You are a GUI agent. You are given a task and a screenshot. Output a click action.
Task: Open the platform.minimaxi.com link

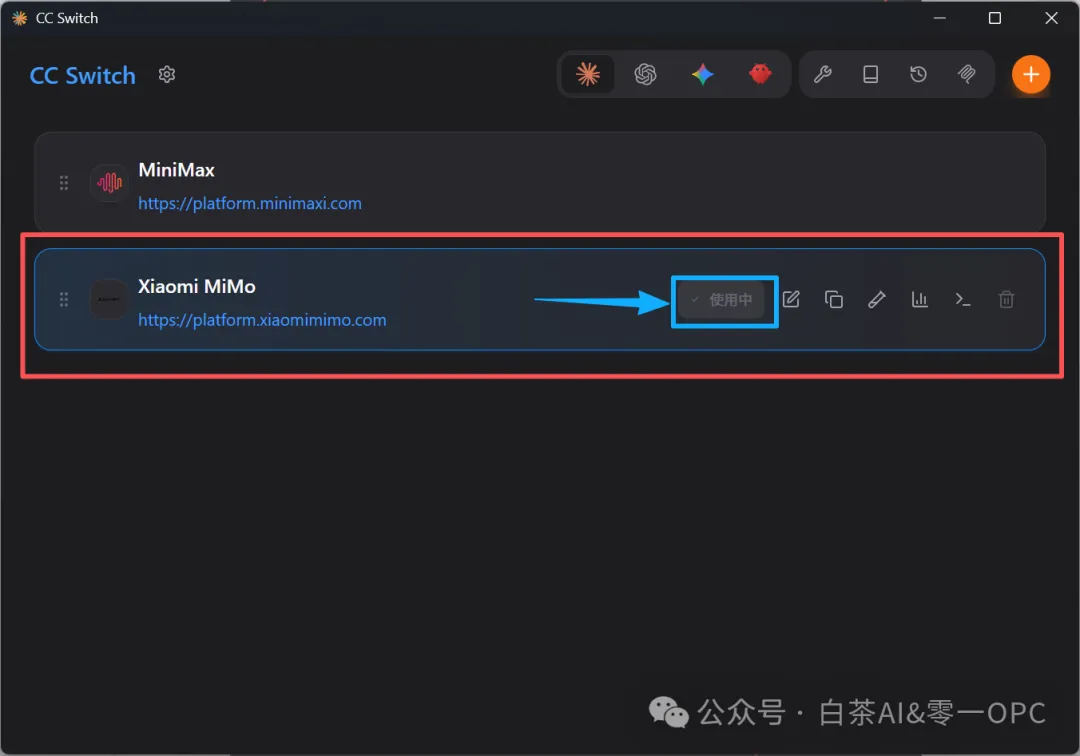250,204
